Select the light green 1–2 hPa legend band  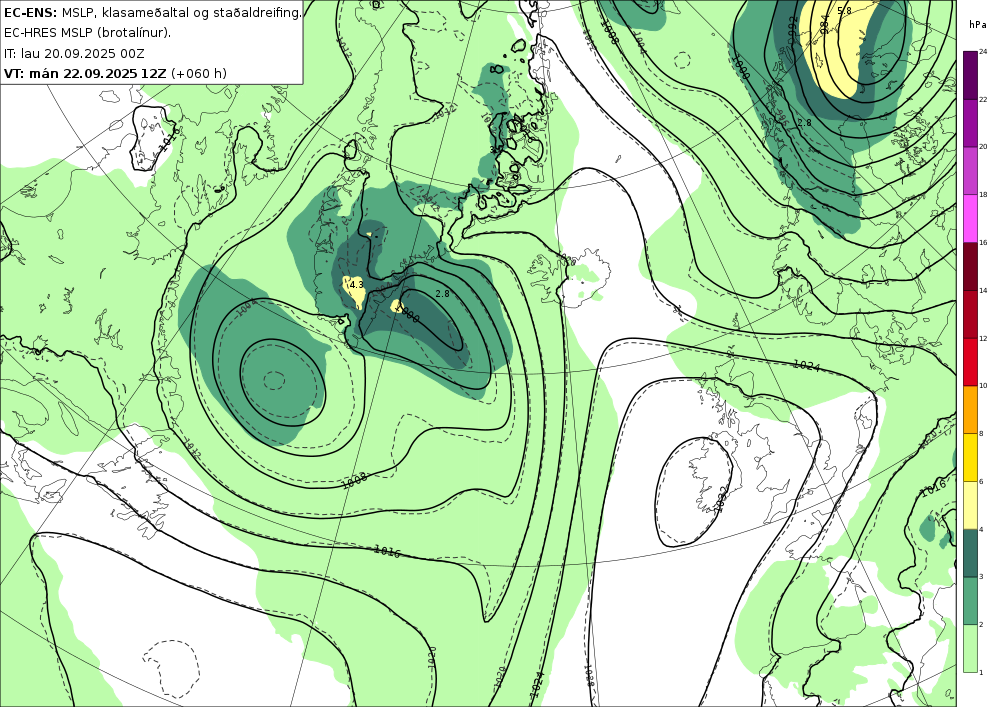click(970, 648)
